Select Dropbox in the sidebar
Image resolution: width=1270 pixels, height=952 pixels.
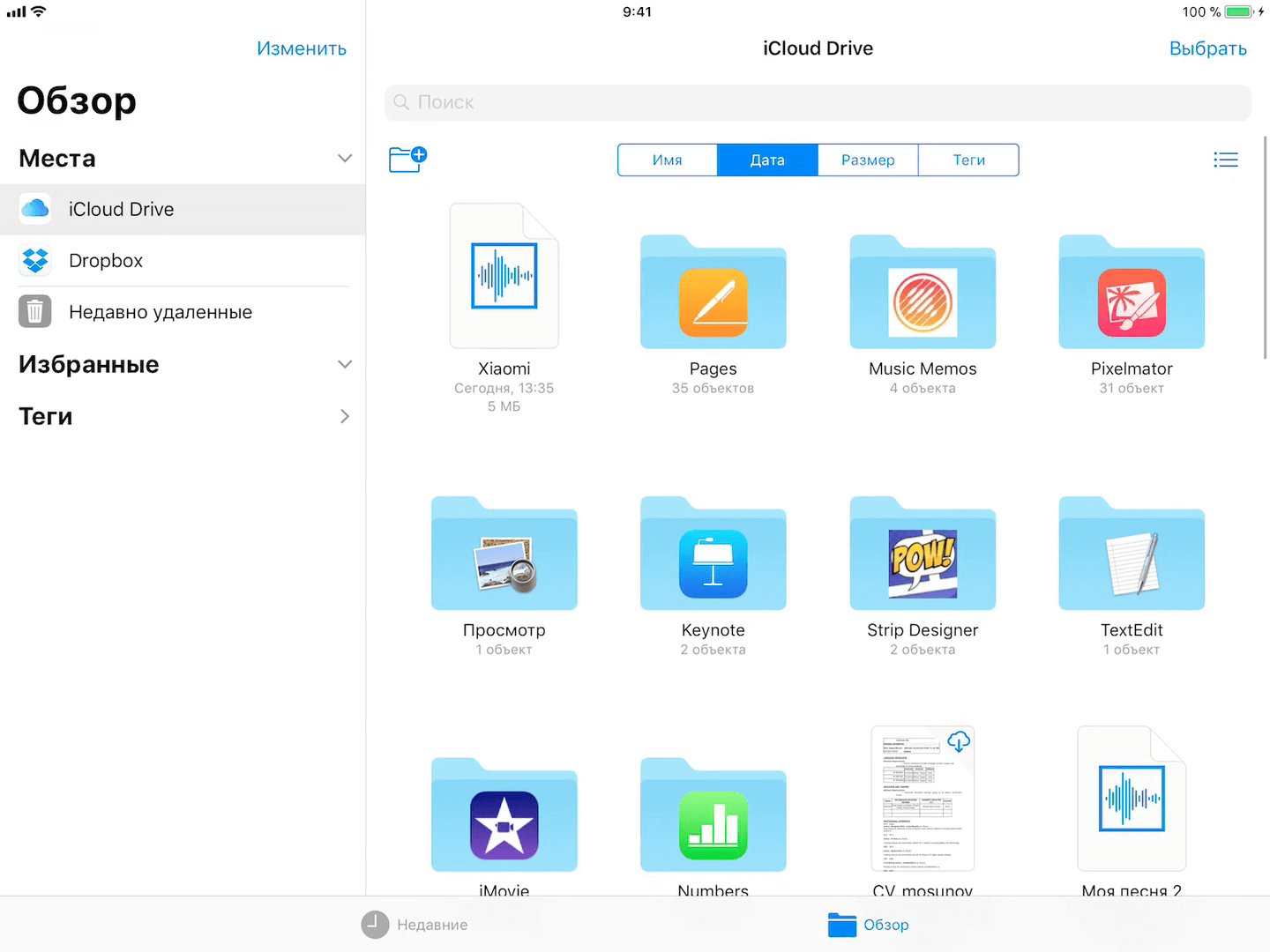coord(183,260)
